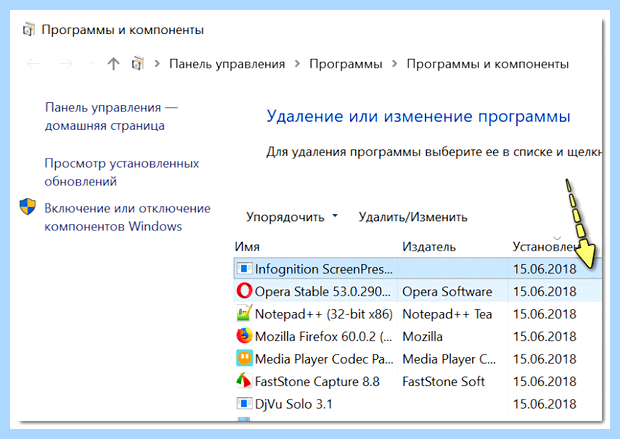Open recent locations dropdown chevron

(91, 63)
